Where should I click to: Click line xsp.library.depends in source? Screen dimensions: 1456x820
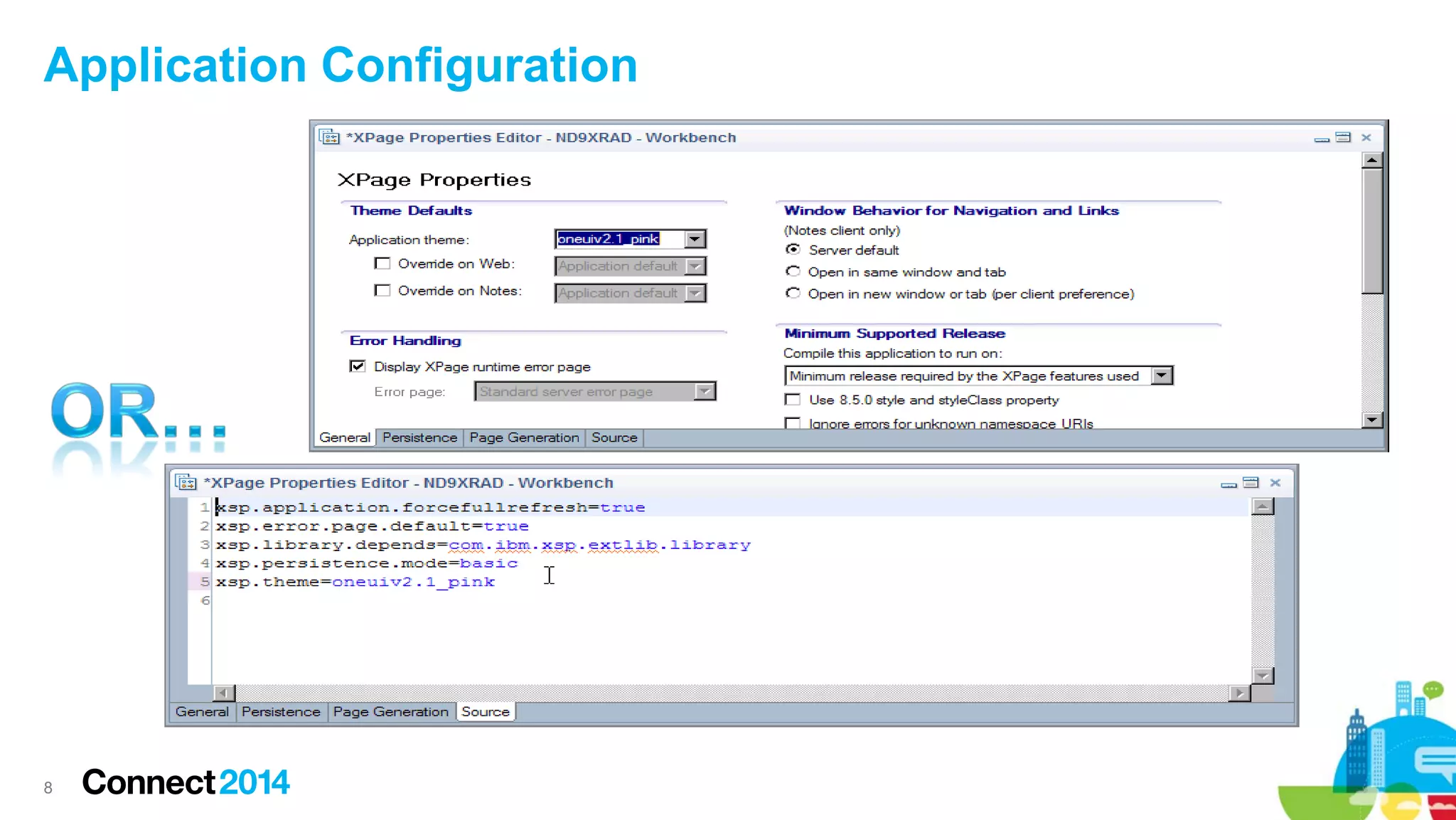click(483, 545)
